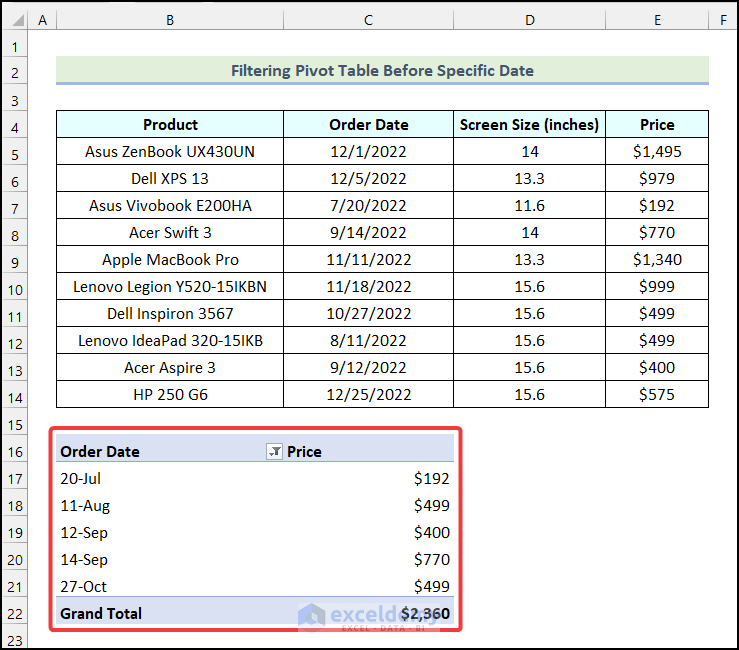
Task: Select column E header
Action: 657,20
